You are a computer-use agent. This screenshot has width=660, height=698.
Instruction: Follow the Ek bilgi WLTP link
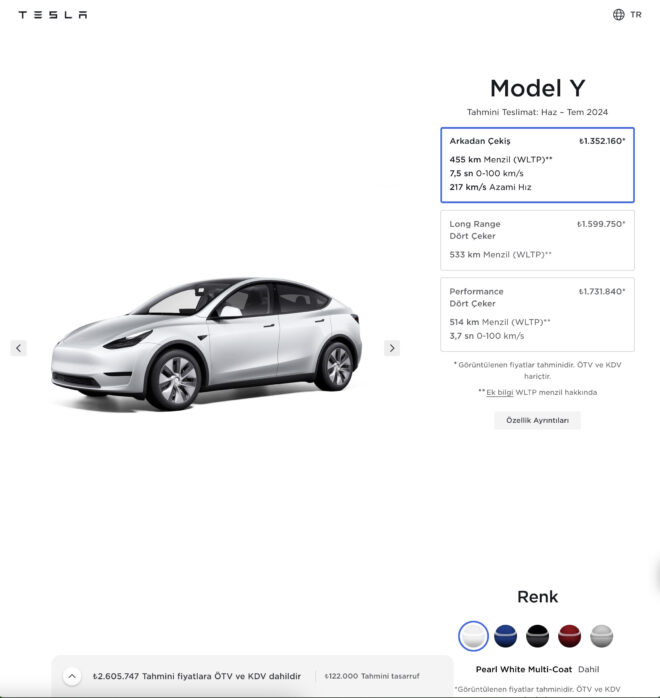click(499, 392)
